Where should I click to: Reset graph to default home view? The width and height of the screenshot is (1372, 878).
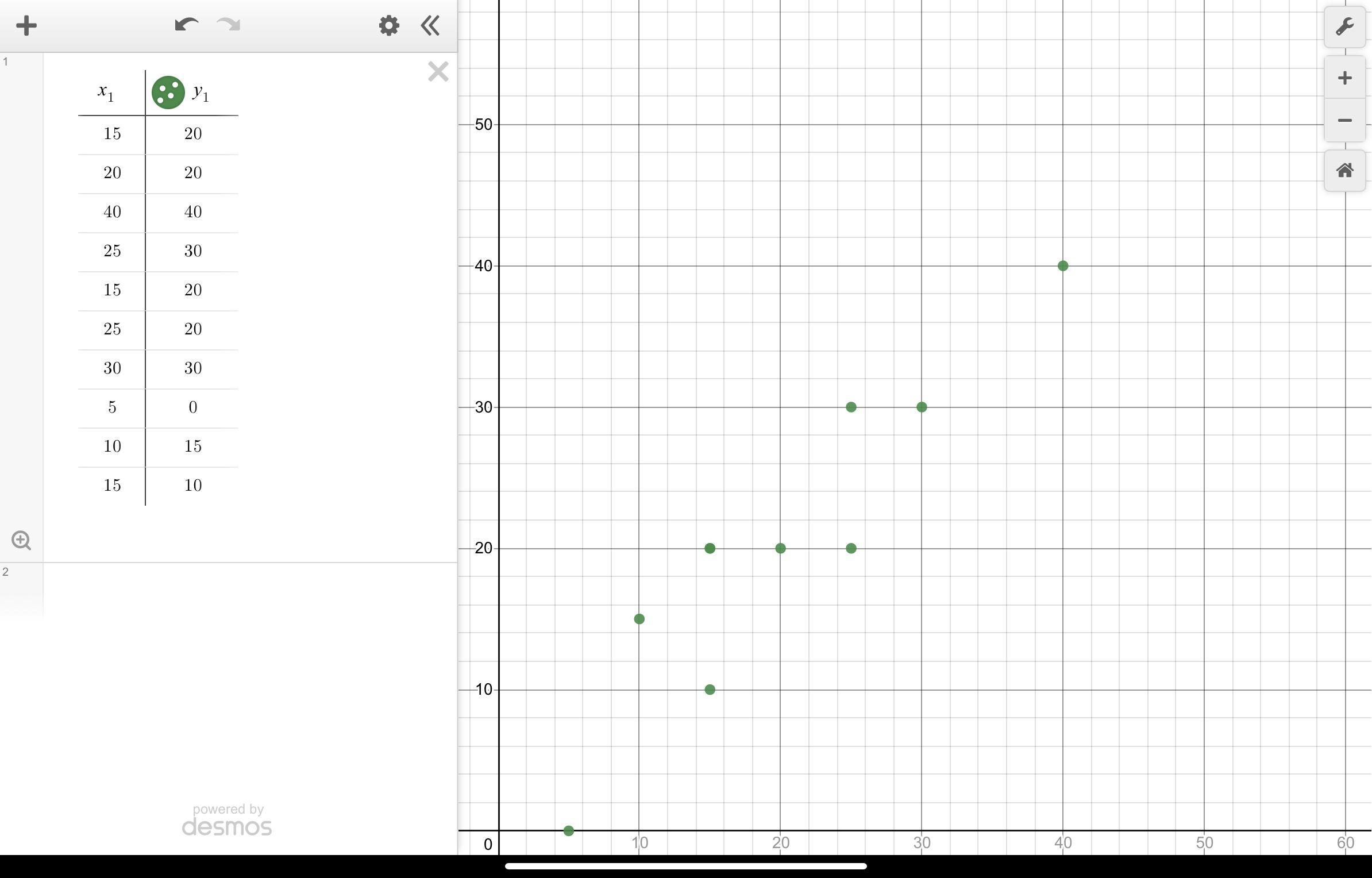click(1344, 171)
